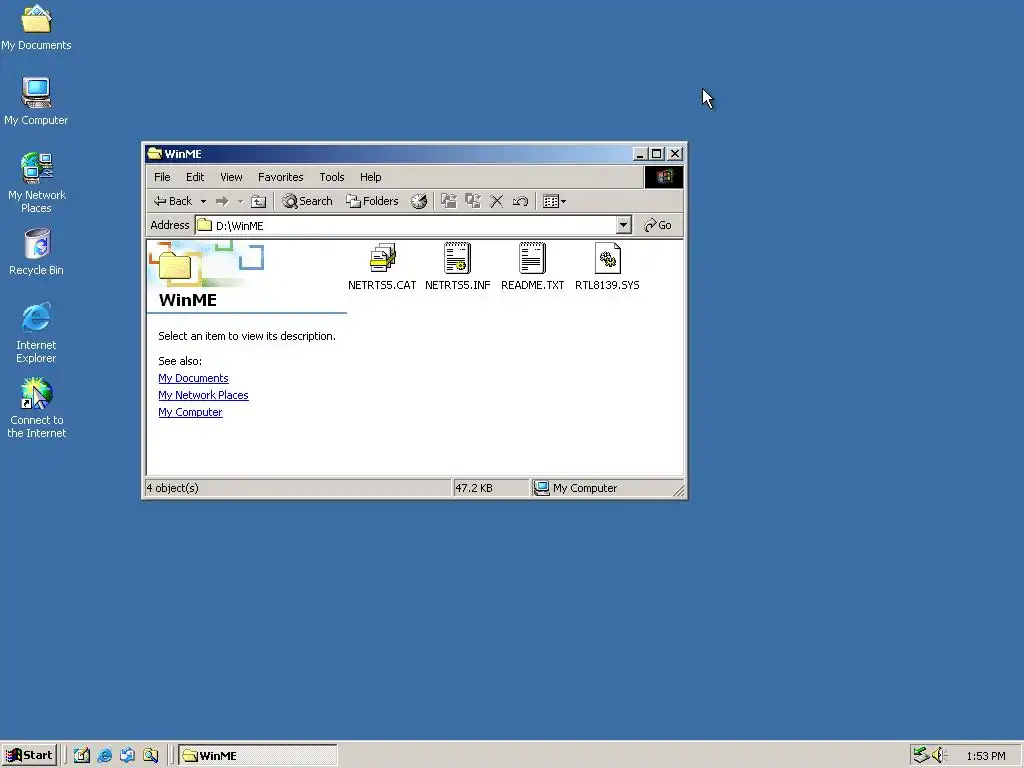Open the Start menu
The height and width of the screenshot is (768, 1024).
(29, 756)
